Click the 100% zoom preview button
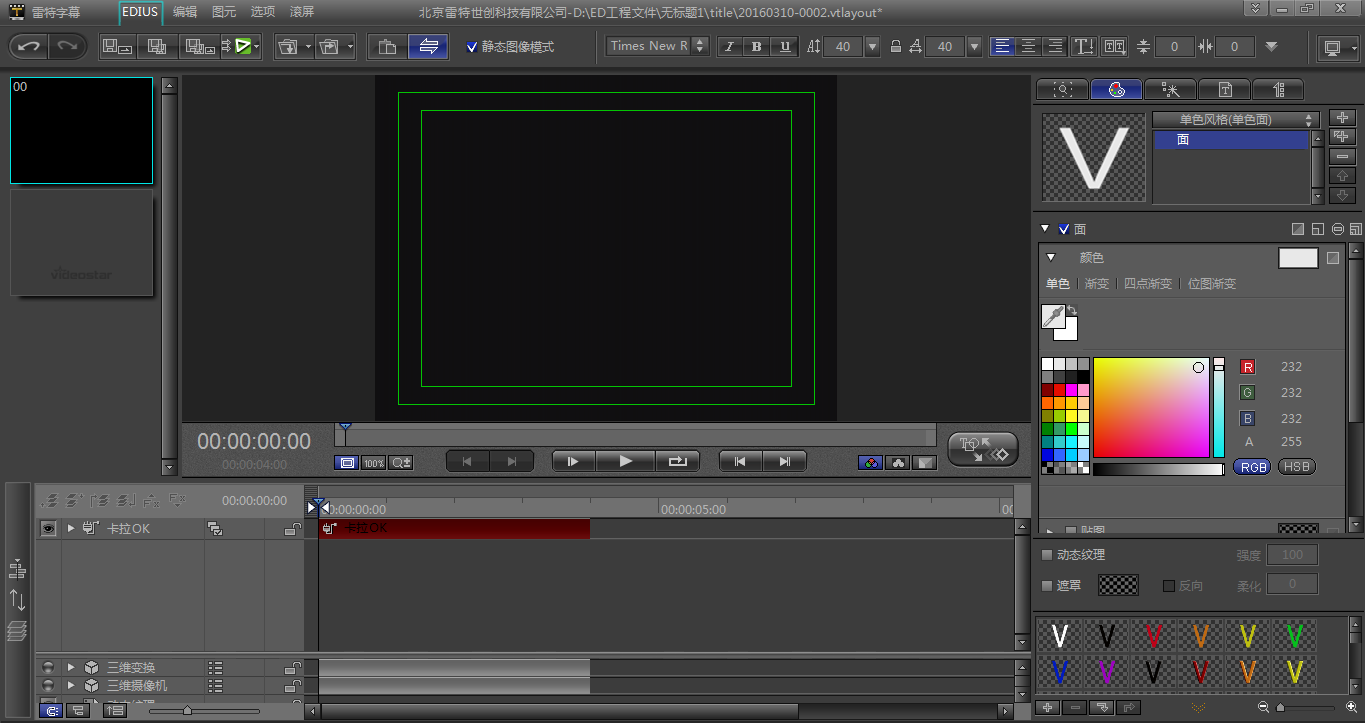This screenshot has height=723, width=1365. click(374, 463)
